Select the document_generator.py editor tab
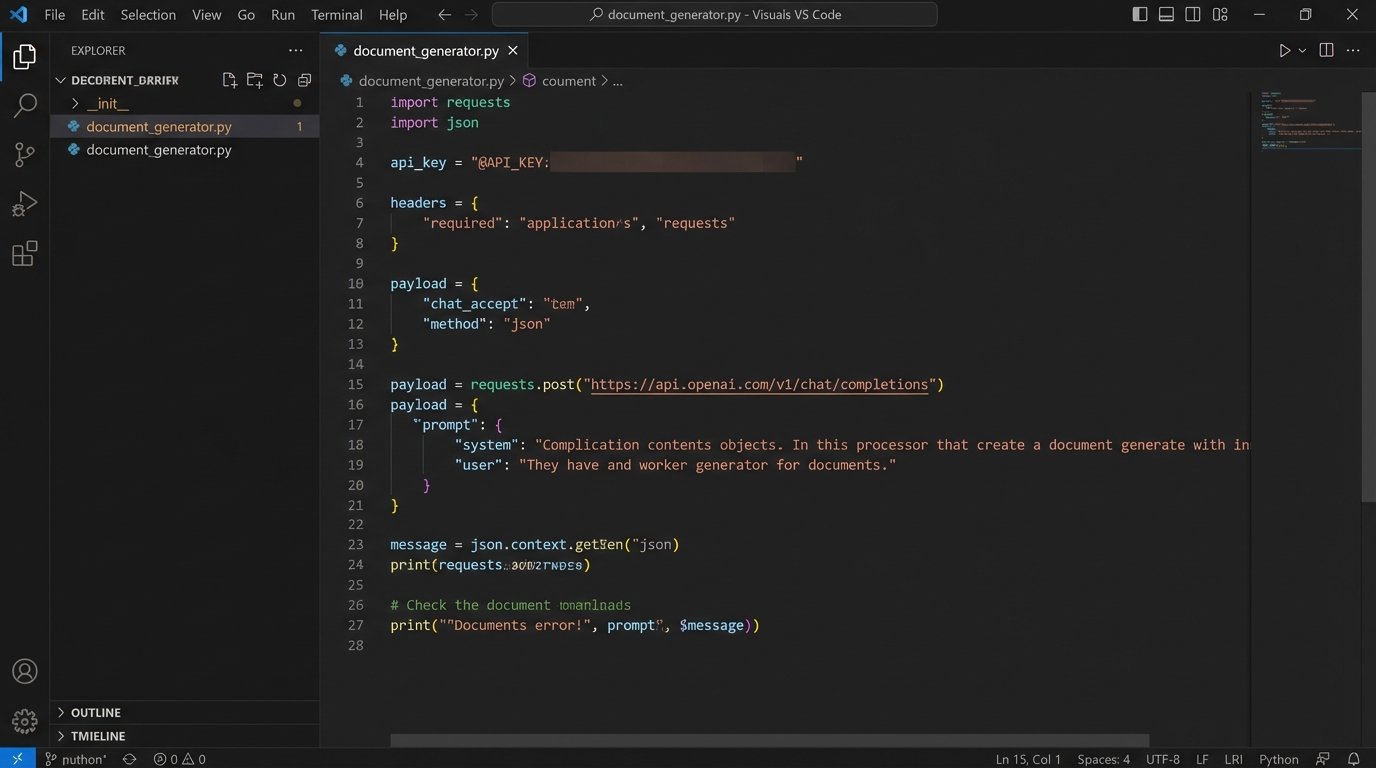1376x768 pixels. point(425,50)
